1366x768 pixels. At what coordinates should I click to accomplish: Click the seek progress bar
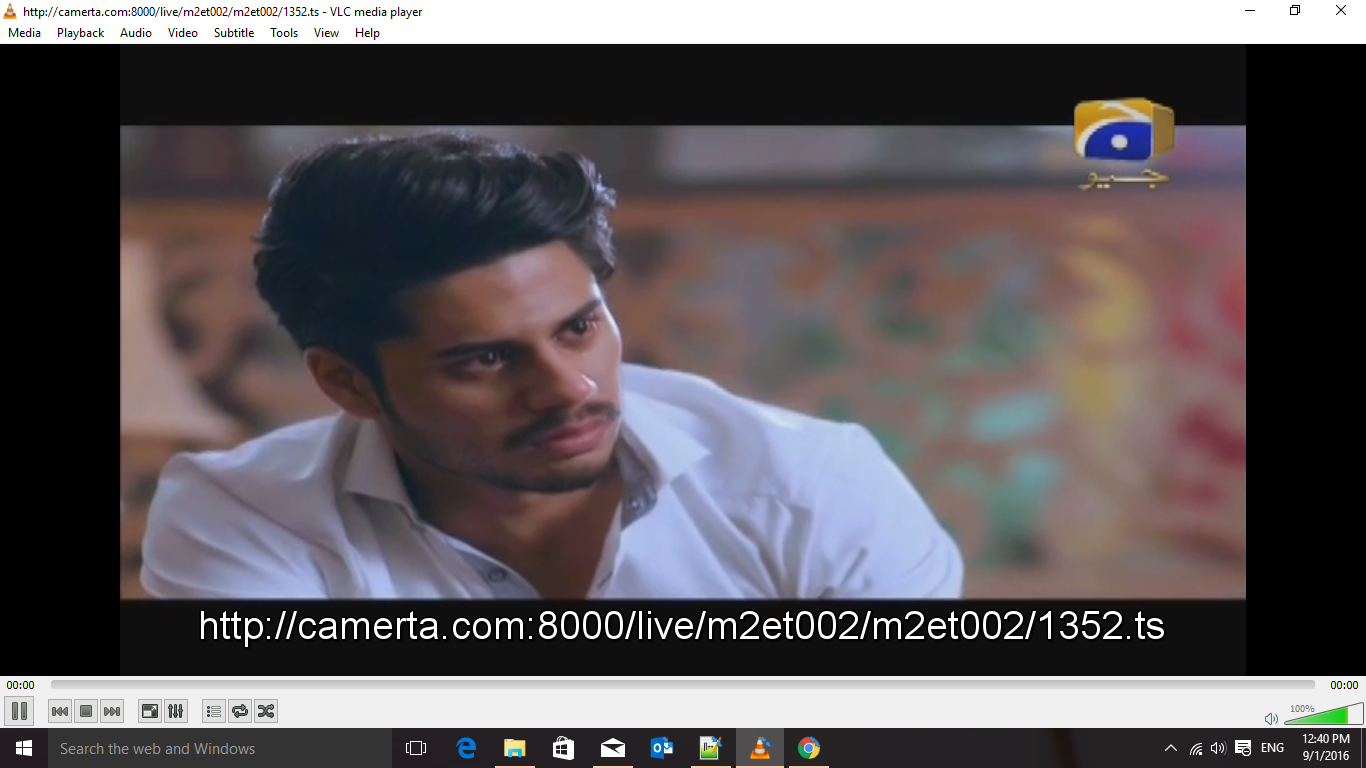682,685
